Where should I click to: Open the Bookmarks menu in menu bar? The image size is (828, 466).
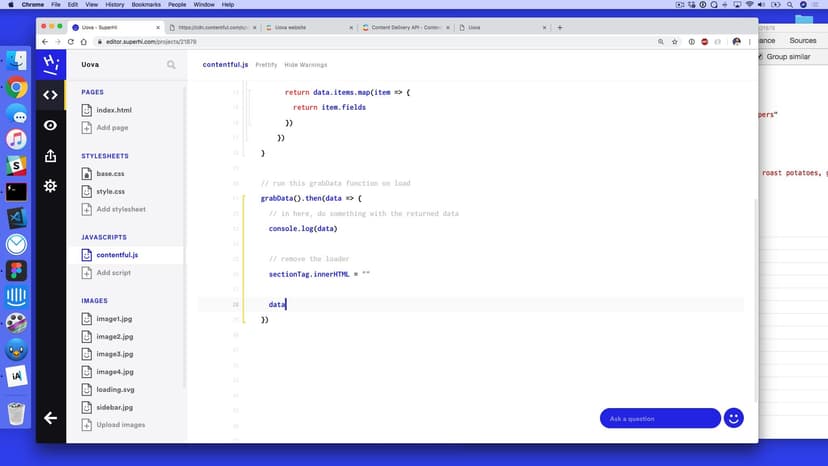[146, 4]
